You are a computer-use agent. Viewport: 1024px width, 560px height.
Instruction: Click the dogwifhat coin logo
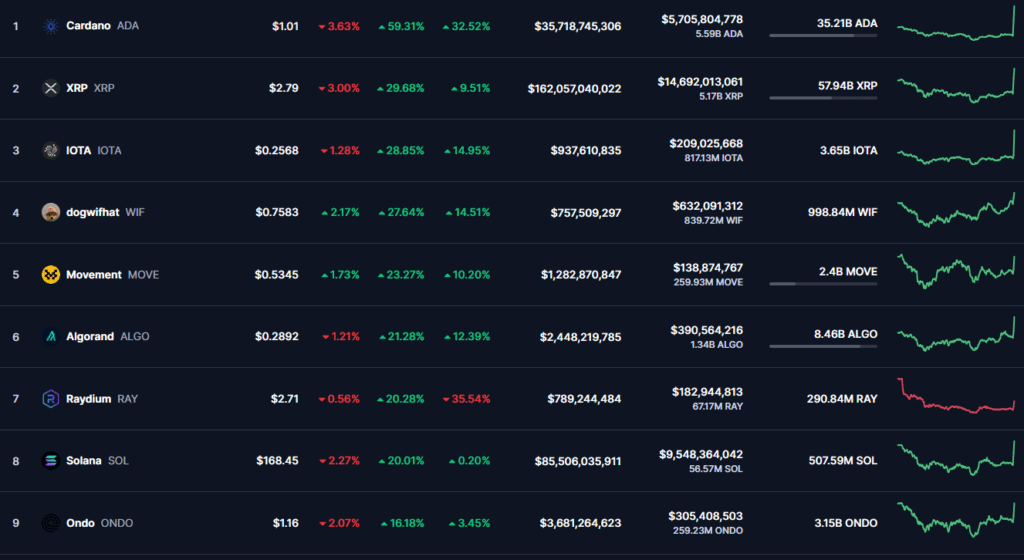[x=50, y=212]
